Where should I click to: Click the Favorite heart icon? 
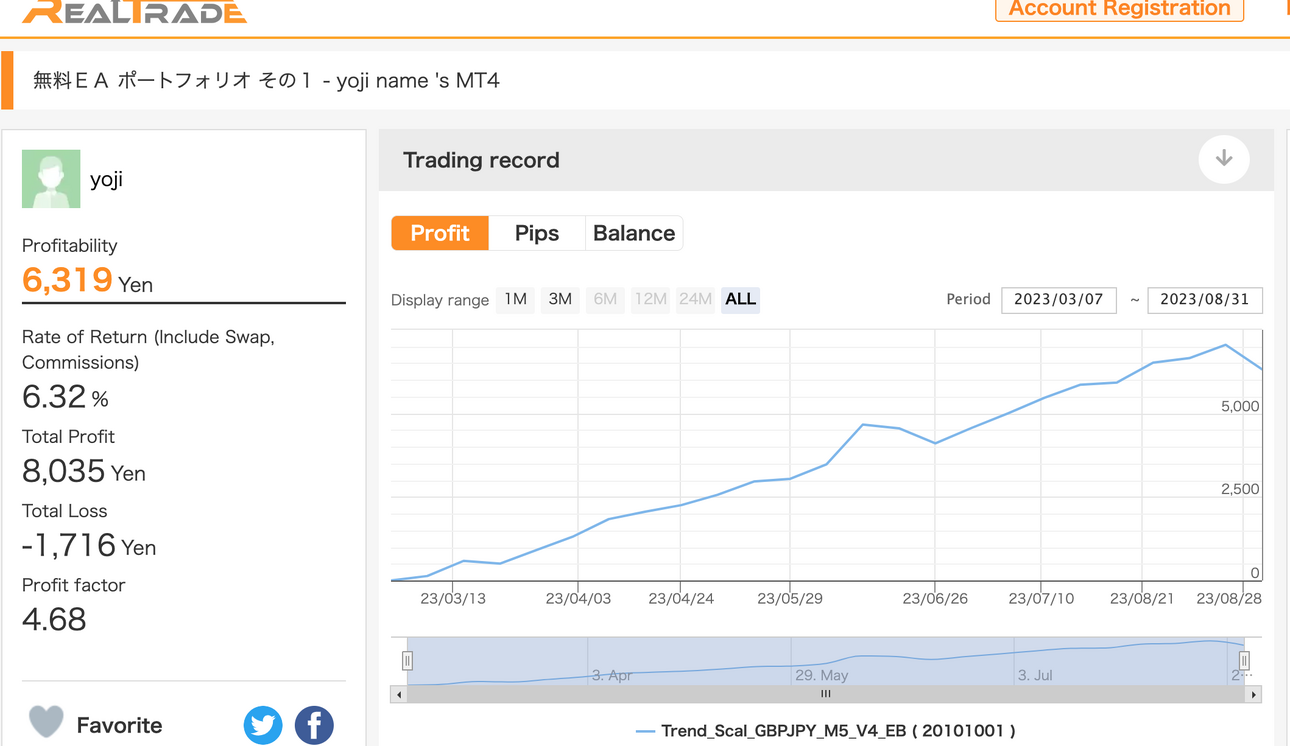[46, 722]
